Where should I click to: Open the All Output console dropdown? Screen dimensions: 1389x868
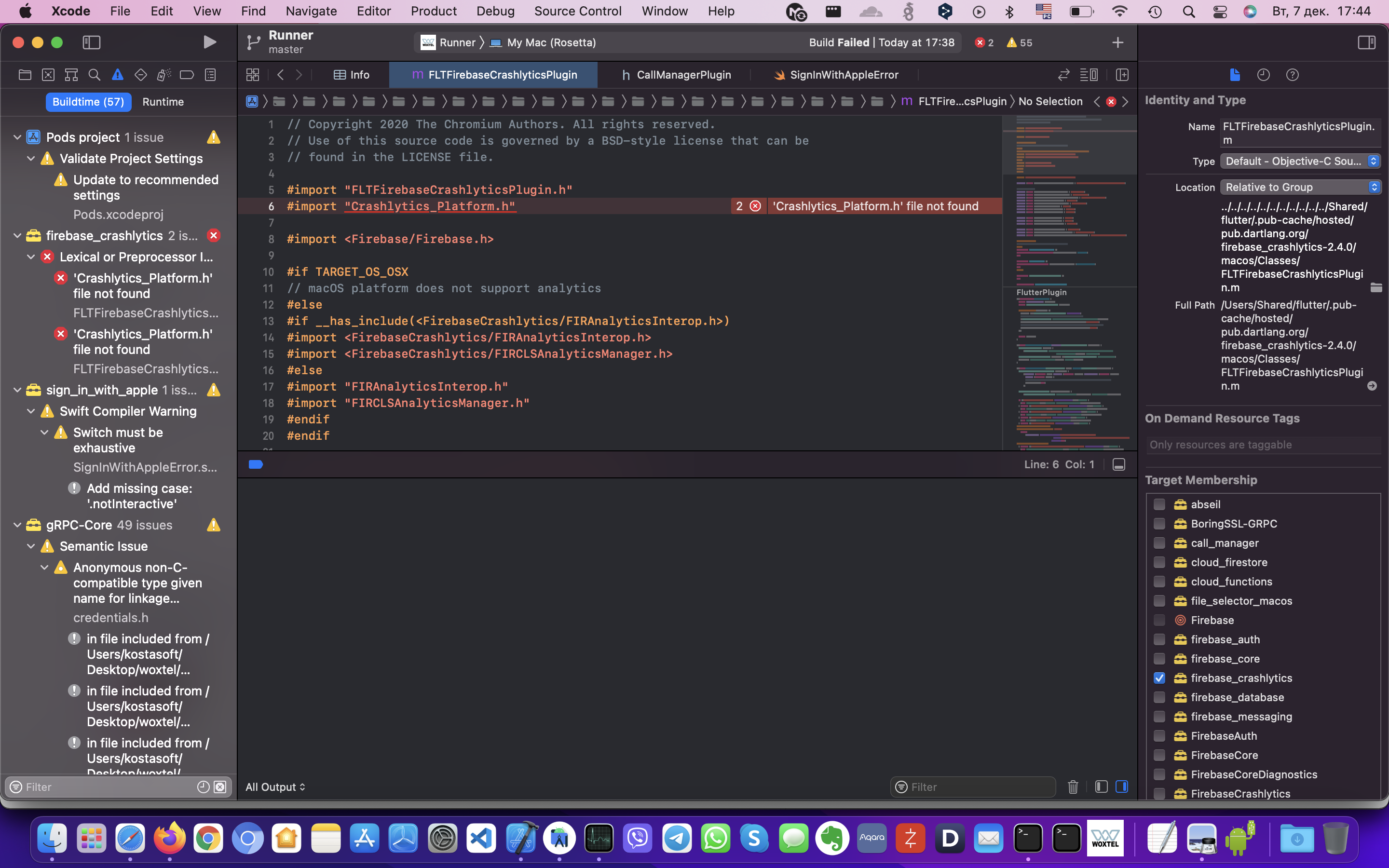tap(275, 787)
